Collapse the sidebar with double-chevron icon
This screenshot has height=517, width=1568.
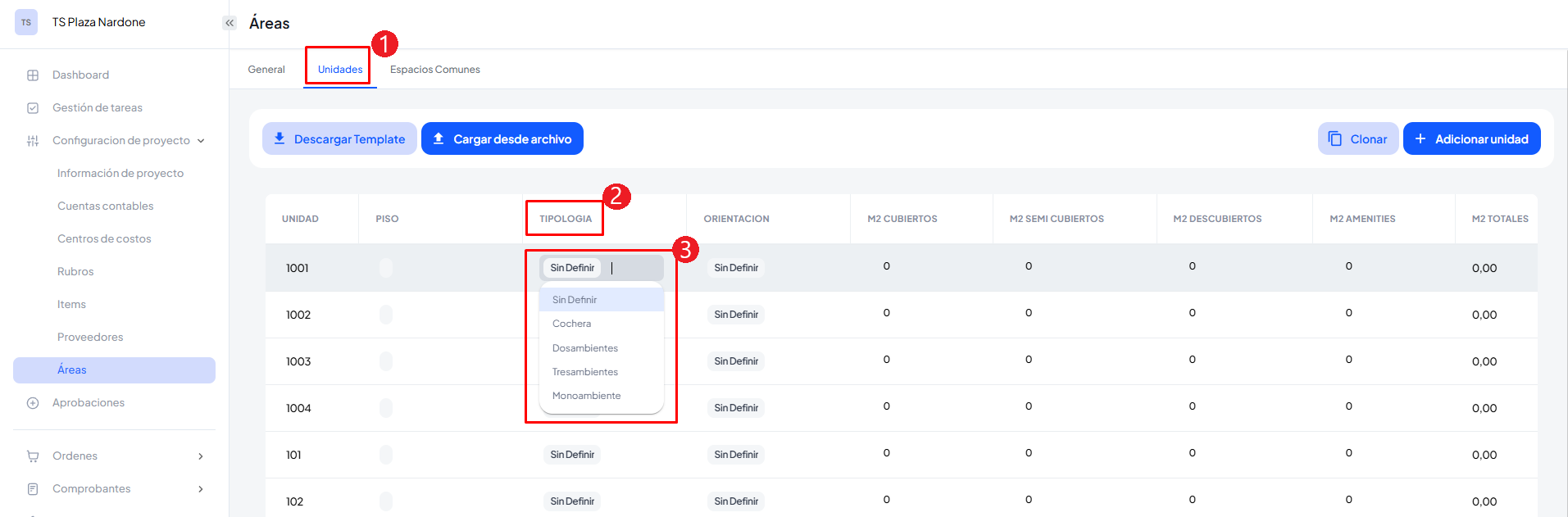coord(230,23)
